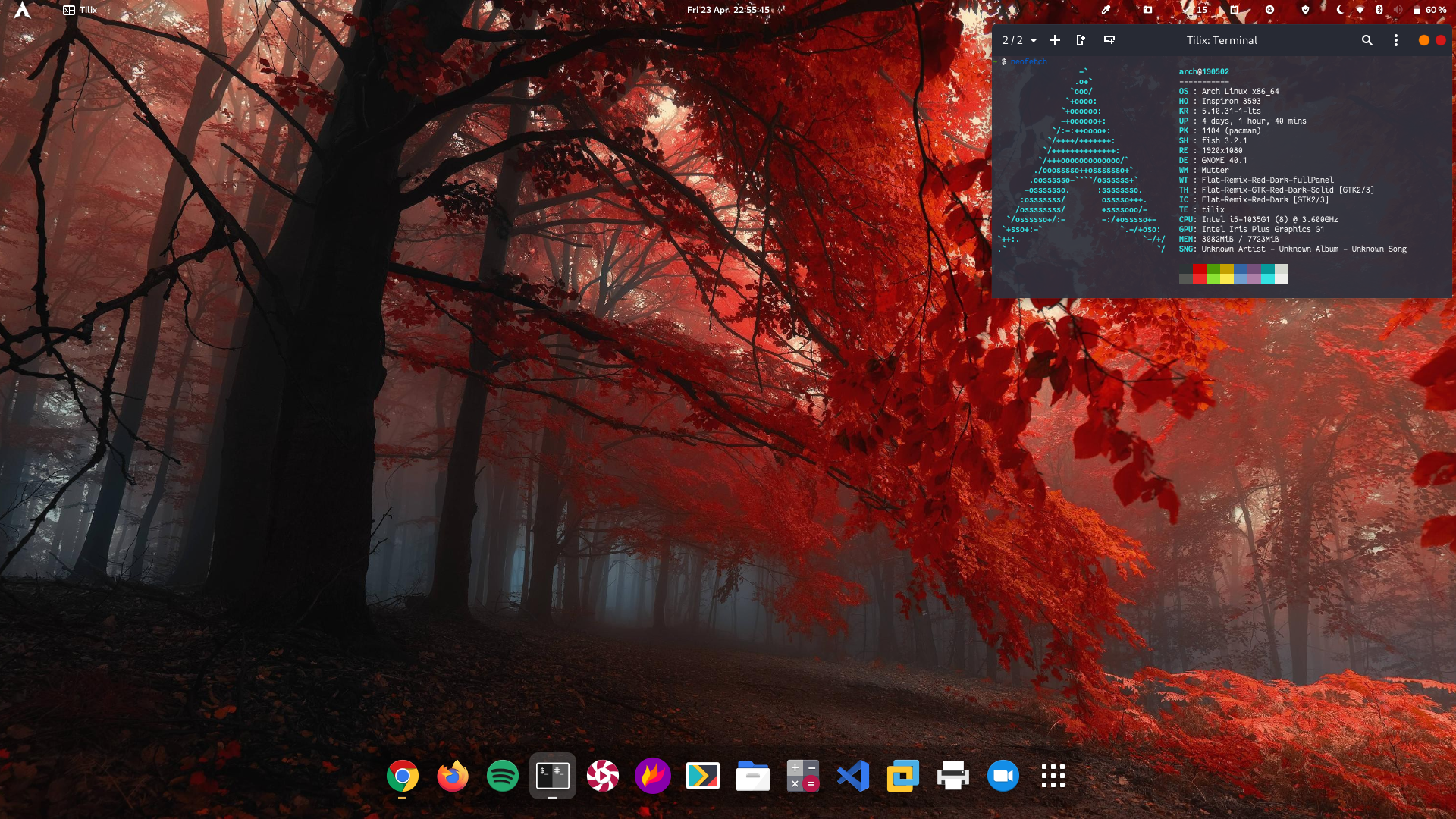Open the battery 60% system menu
The width and height of the screenshot is (1456, 819).
click(1429, 10)
